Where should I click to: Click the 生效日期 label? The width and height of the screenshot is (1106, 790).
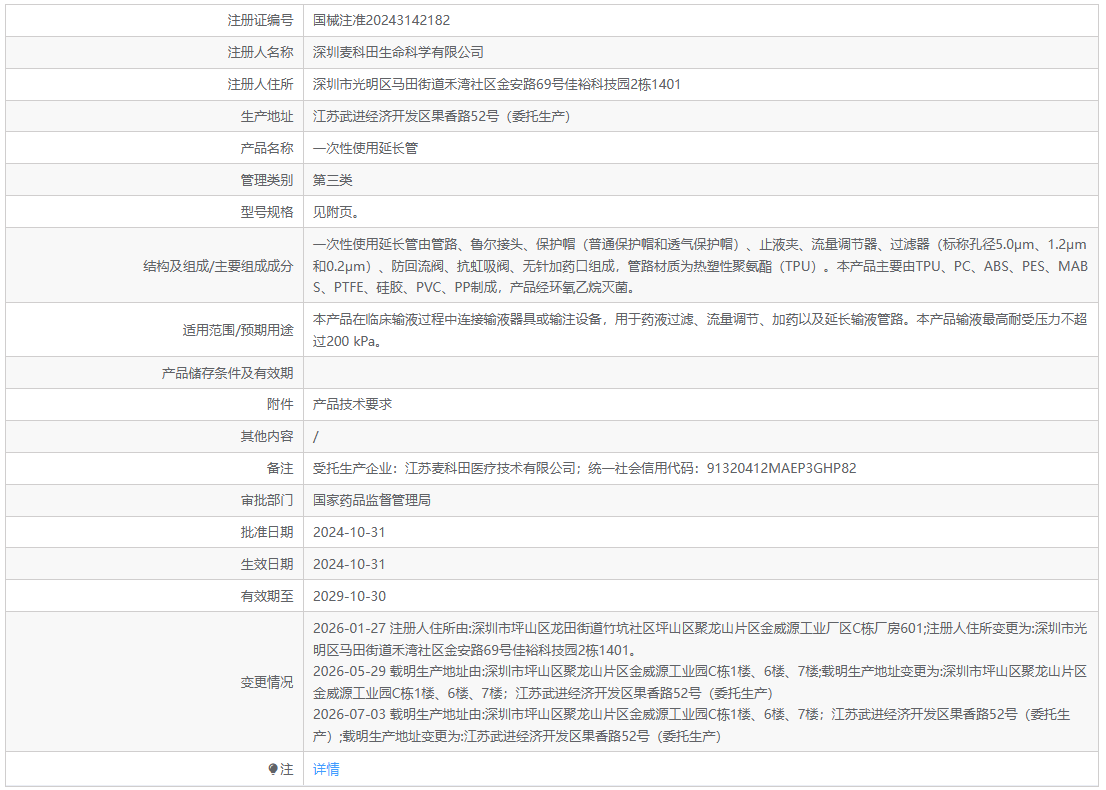[x=267, y=564]
